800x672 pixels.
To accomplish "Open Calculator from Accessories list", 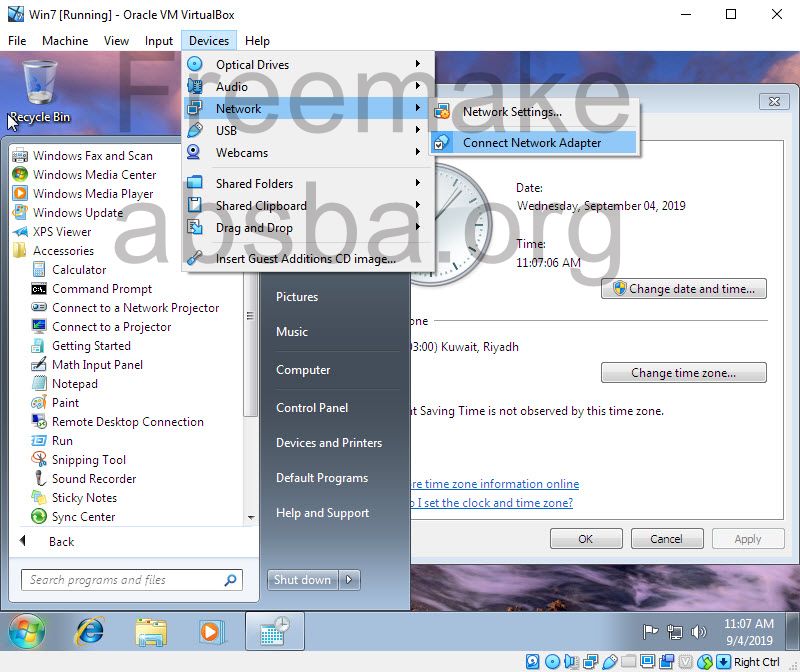I will [79, 269].
